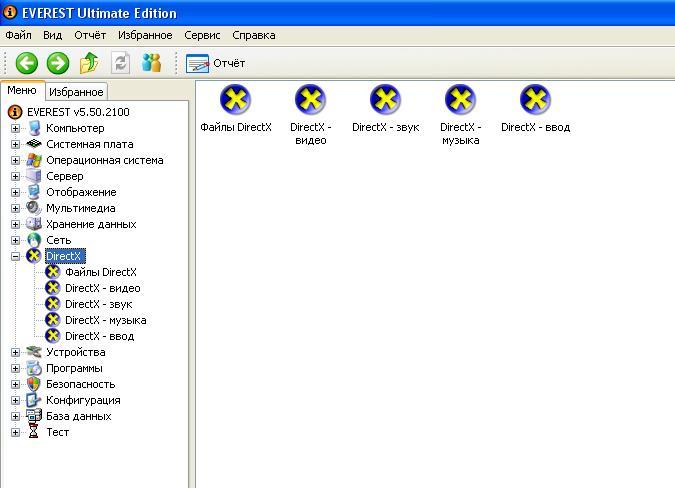Open the Сервис menu
Image resolution: width=675 pixels, height=488 pixels.
coord(202,35)
